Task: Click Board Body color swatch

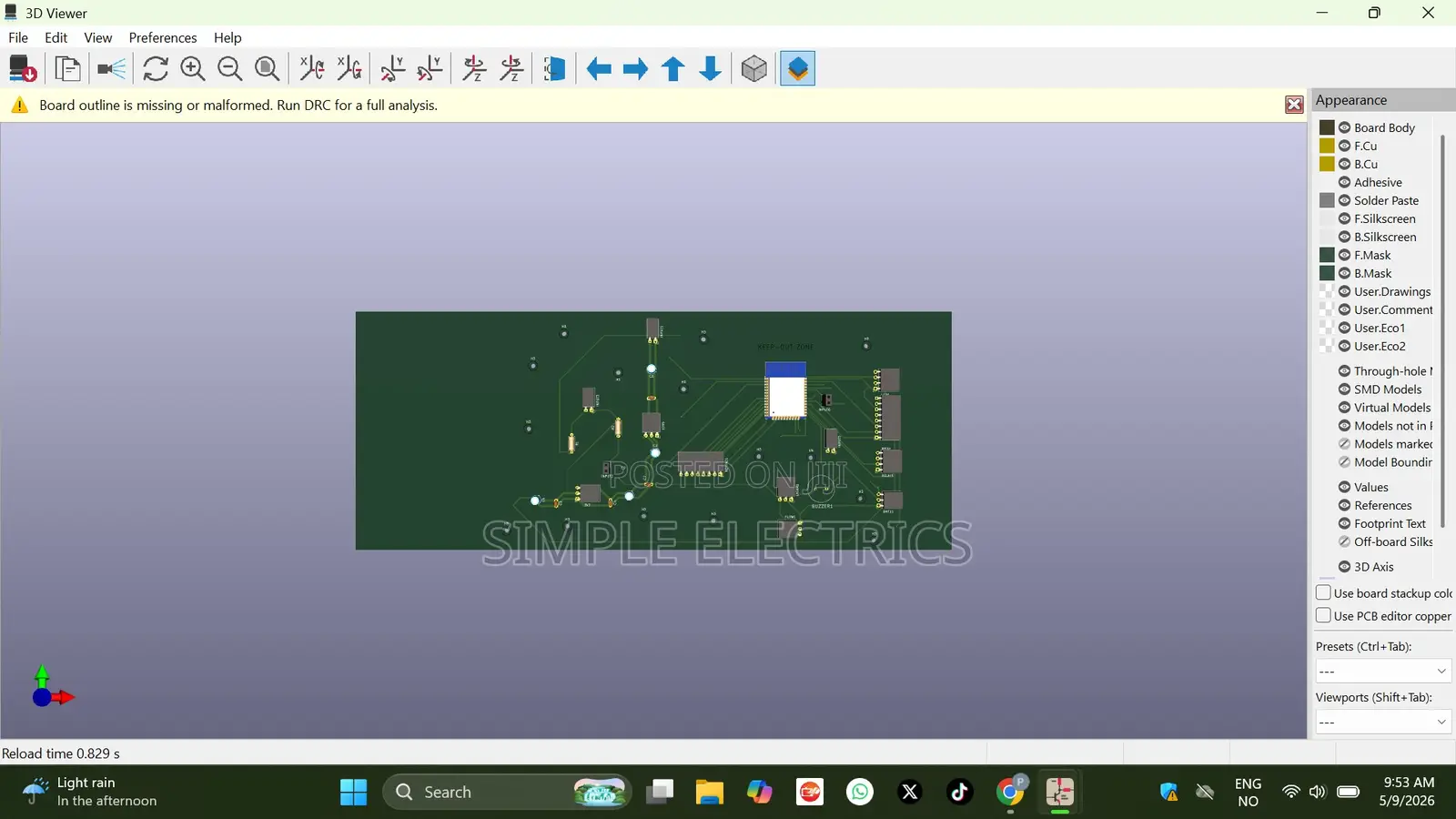Action: (x=1327, y=127)
